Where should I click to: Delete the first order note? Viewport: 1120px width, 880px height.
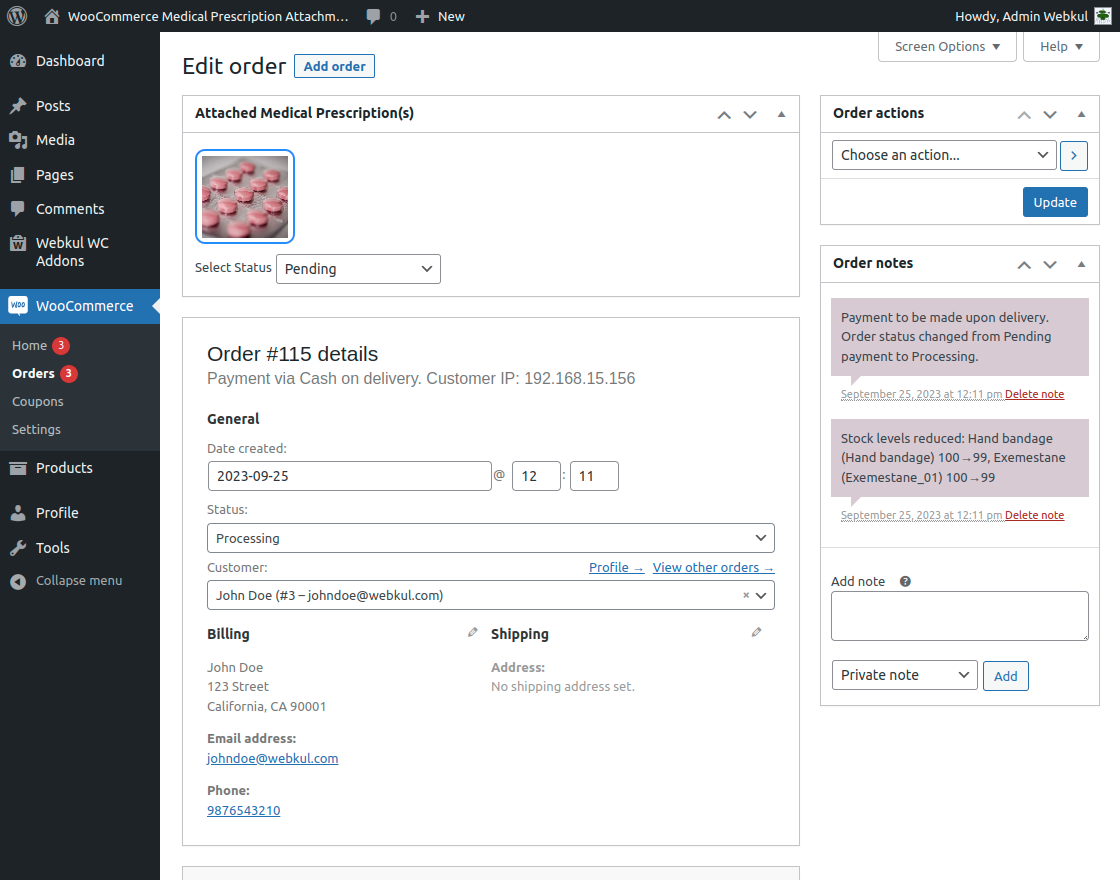(1034, 393)
